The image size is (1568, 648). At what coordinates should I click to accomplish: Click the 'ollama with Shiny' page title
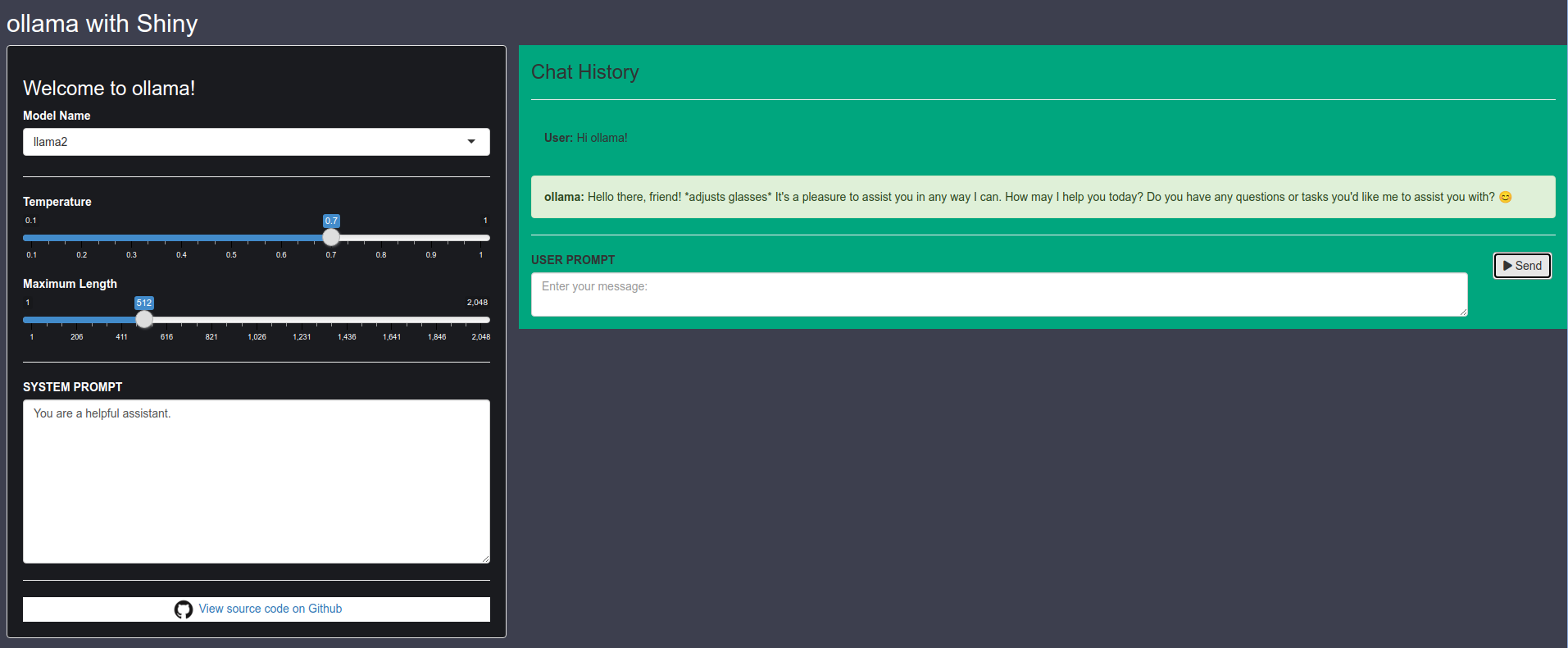(102, 24)
